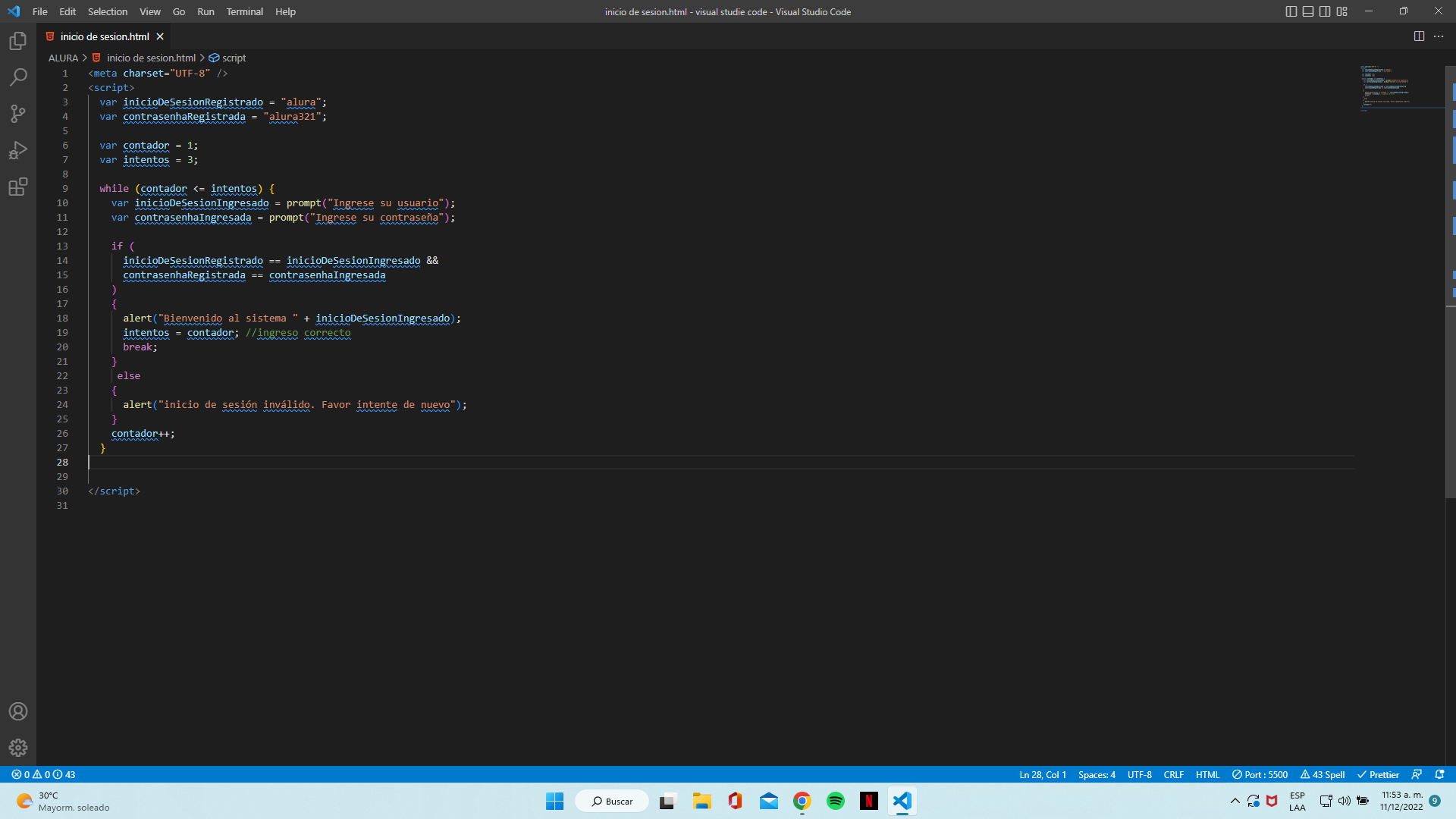
Task: Open the Accounts menu icon
Action: pyautogui.click(x=18, y=711)
